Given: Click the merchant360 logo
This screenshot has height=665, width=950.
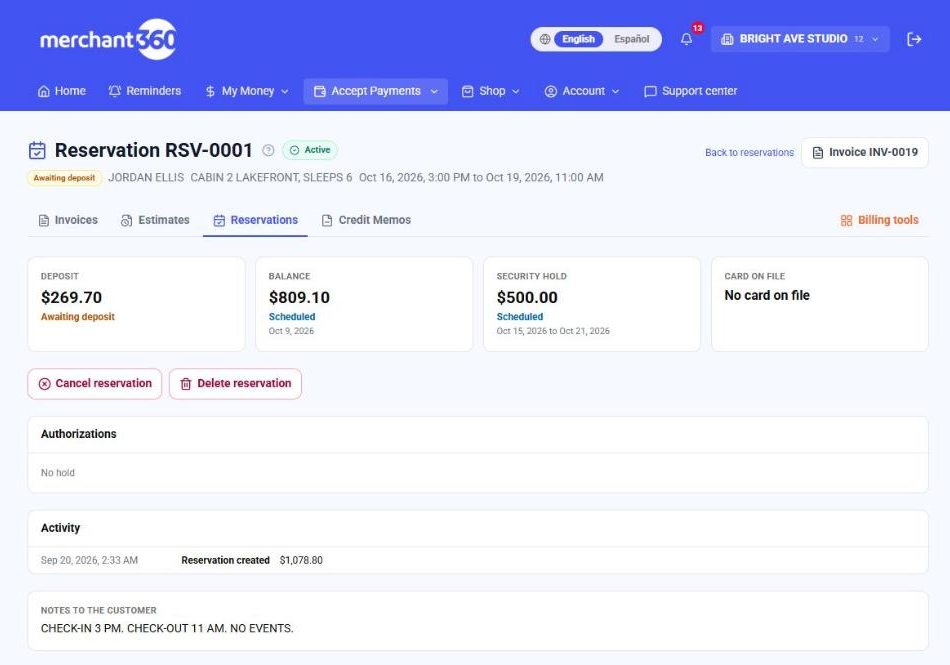Looking at the screenshot, I should click(x=108, y=39).
